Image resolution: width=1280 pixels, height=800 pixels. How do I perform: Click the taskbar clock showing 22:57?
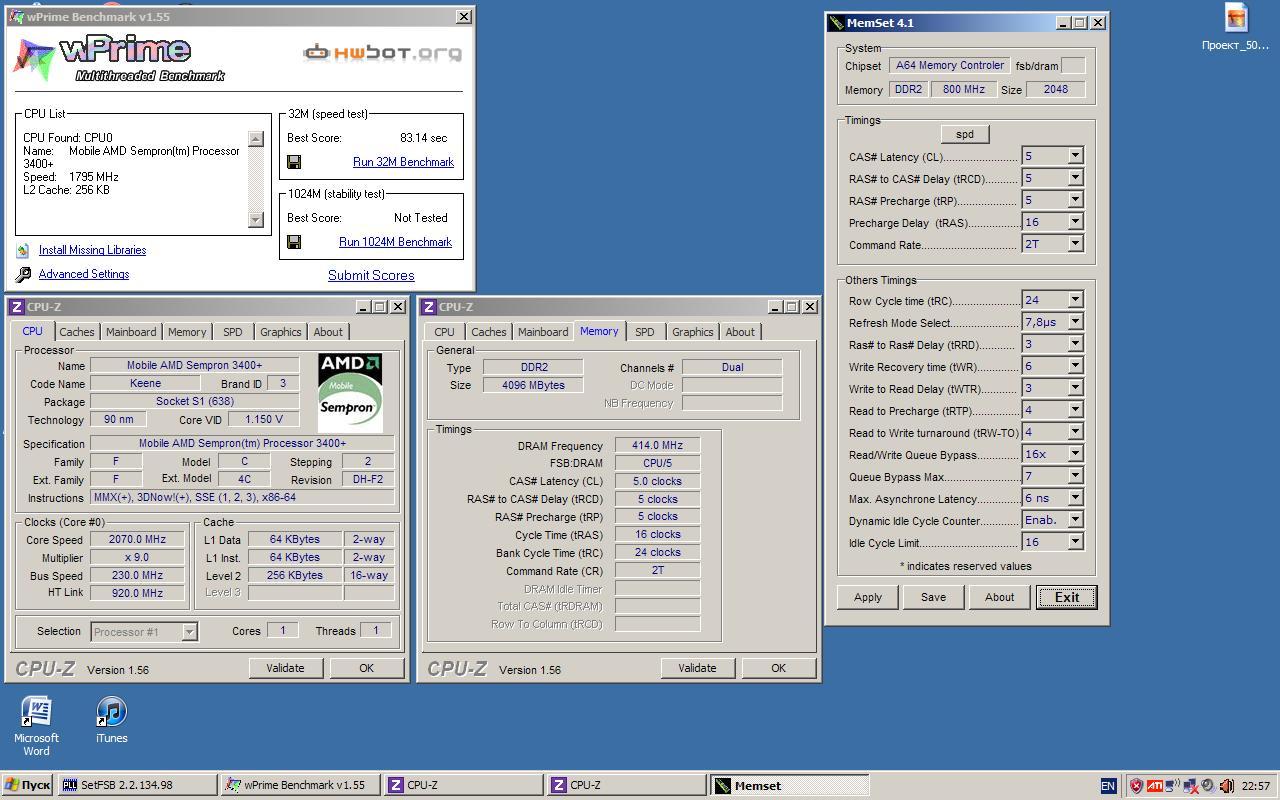[x=1256, y=786]
